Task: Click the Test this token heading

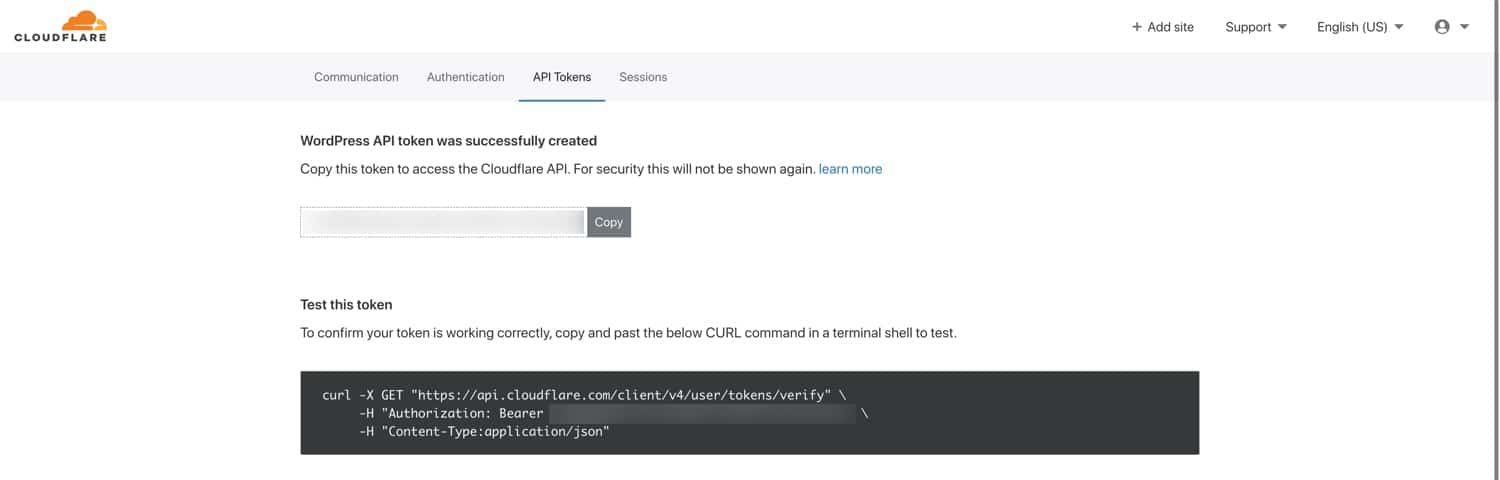Action: (x=346, y=304)
